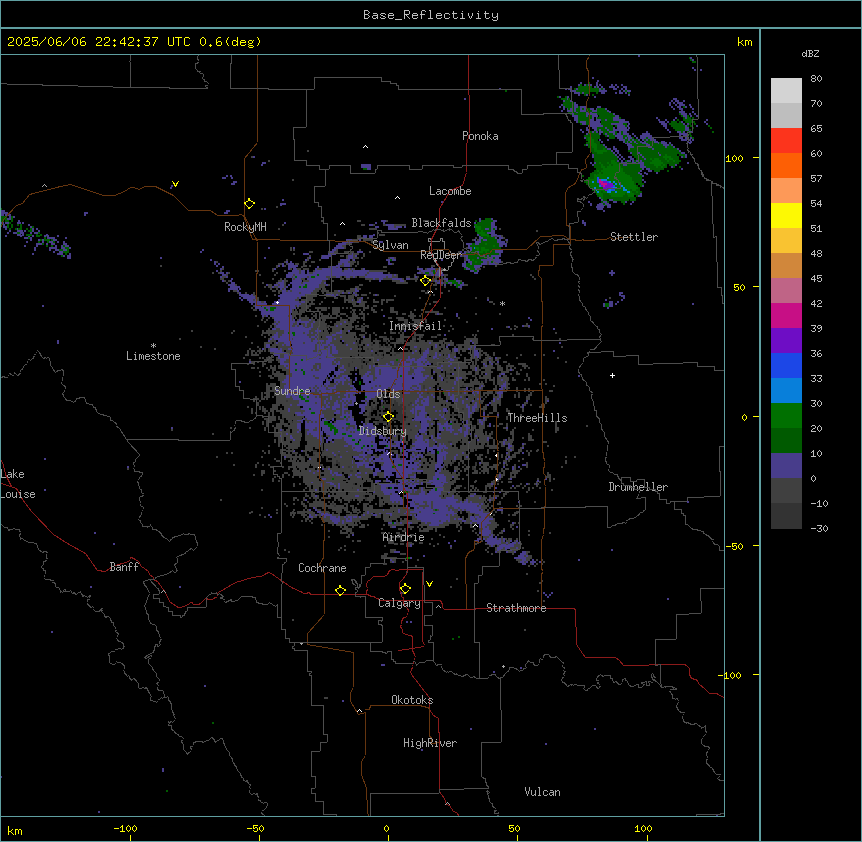
Task: Click the 100 tick on the bottom axis
Action: [x=643, y=828]
